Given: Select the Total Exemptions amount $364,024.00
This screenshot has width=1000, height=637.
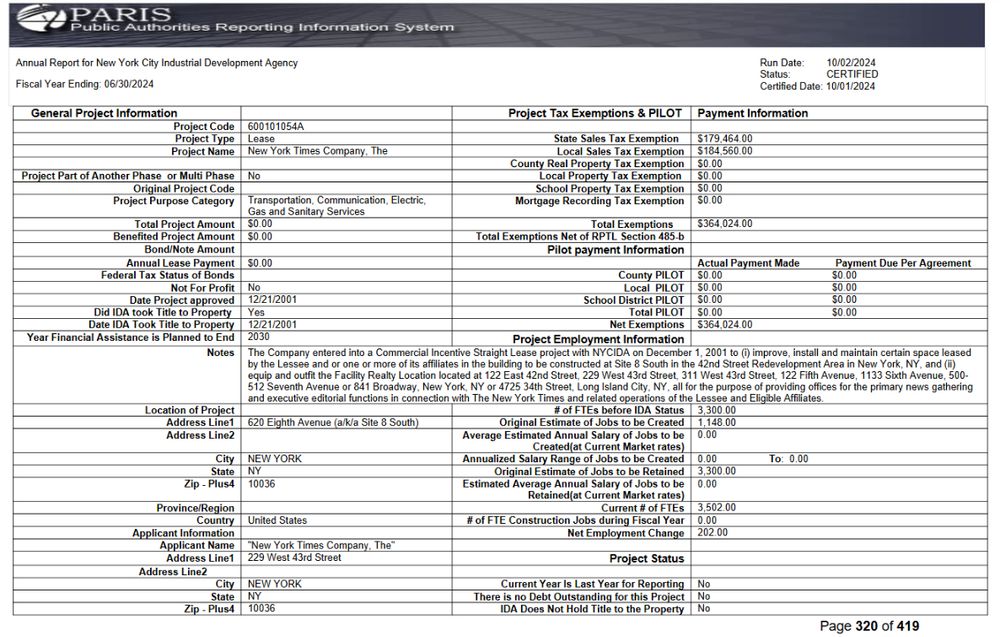Looking at the screenshot, I should [724, 224].
